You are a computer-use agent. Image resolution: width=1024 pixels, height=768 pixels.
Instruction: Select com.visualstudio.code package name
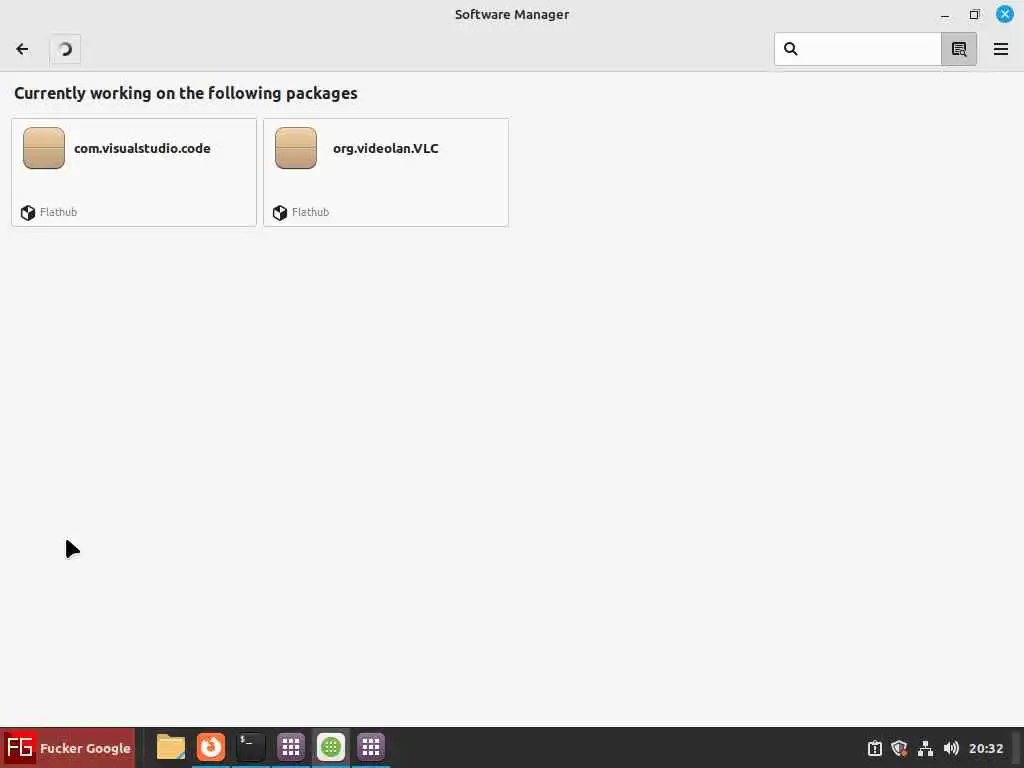point(142,148)
